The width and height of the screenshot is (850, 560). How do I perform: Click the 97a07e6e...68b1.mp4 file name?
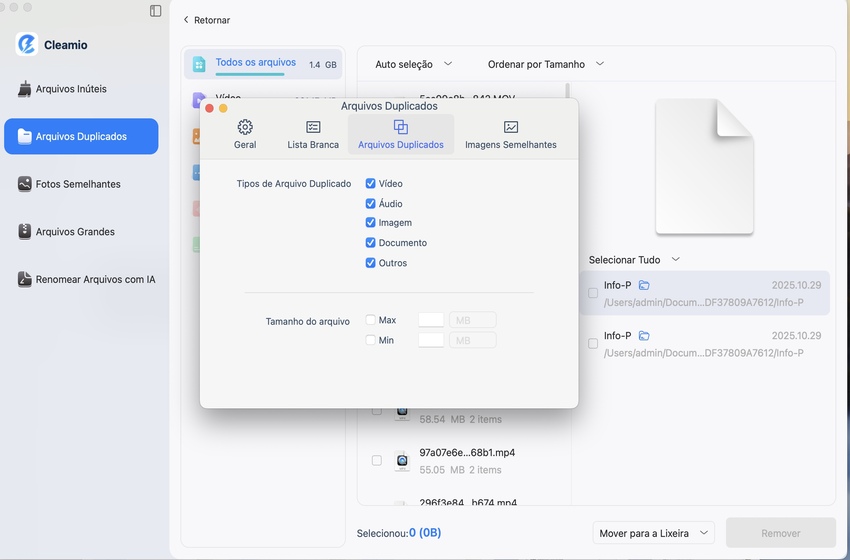pyautogui.click(x=467, y=453)
